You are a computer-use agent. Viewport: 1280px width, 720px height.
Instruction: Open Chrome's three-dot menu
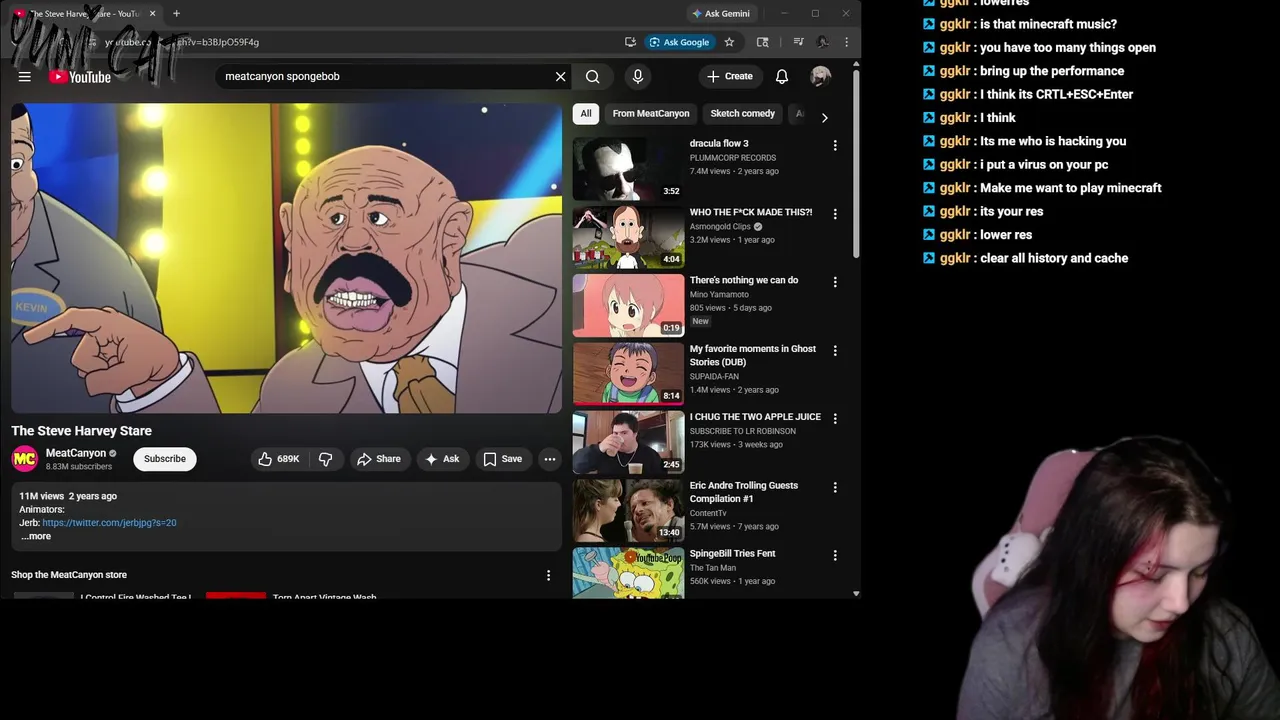tap(846, 42)
